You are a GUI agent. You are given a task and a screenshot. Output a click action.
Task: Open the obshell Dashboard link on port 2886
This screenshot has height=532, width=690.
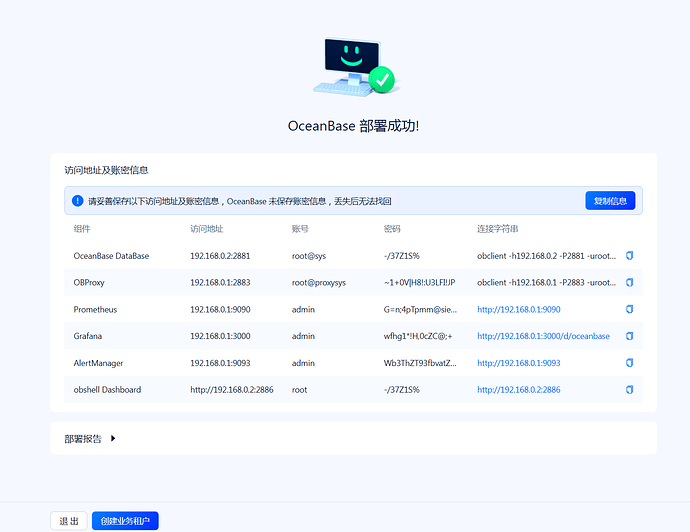click(x=518, y=390)
